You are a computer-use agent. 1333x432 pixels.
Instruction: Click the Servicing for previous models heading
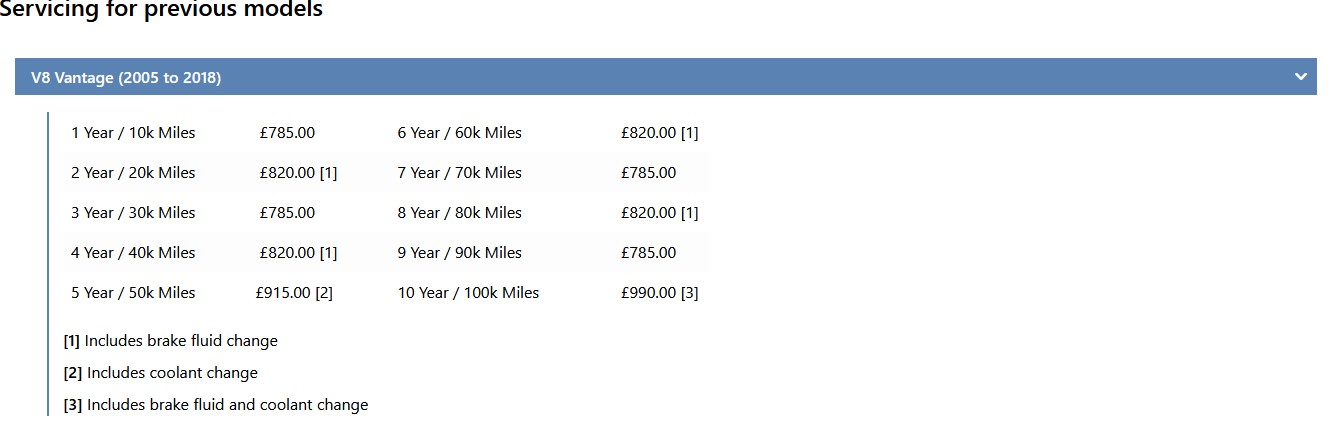click(x=161, y=10)
